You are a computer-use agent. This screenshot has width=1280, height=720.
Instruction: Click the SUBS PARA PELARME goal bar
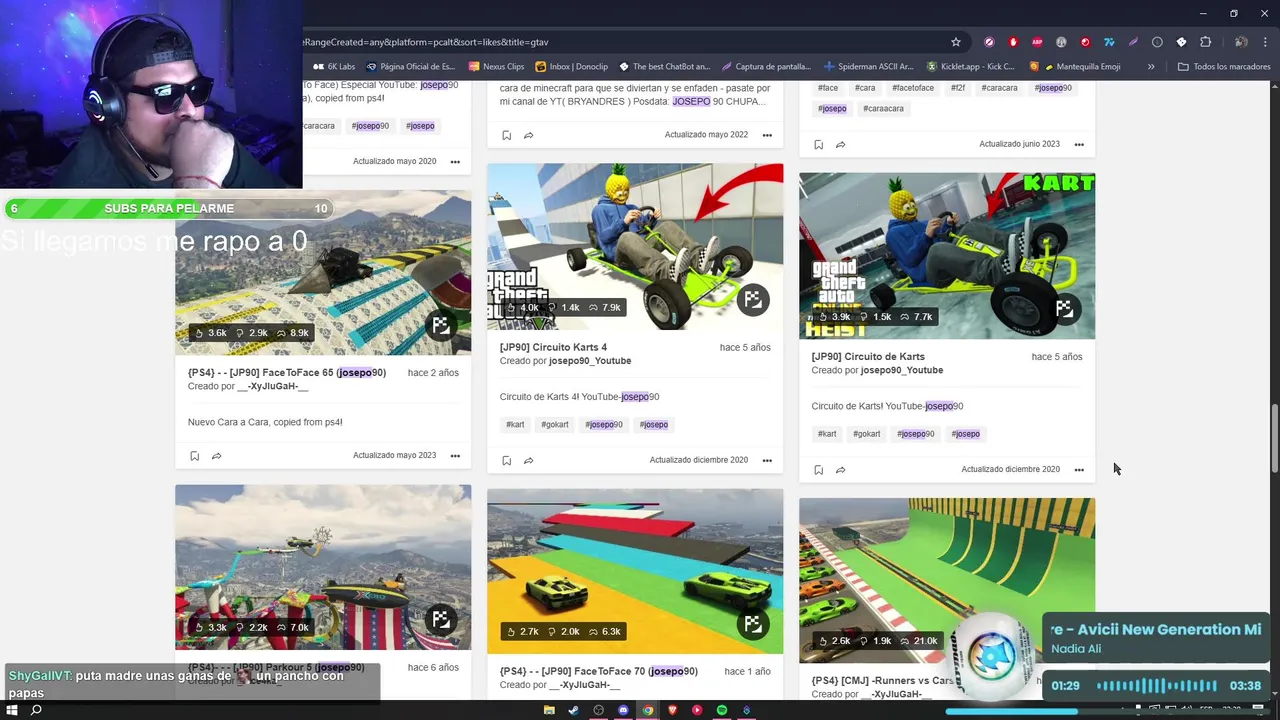[x=168, y=209]
